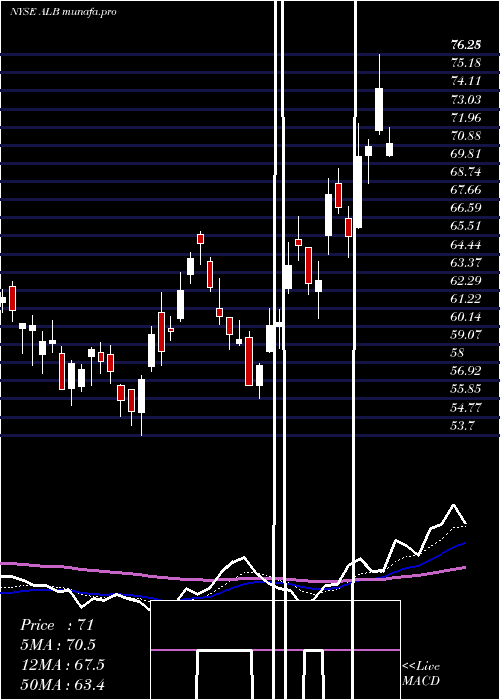
Task: Click the 69.81 price axis label
Action: [466, 154]
